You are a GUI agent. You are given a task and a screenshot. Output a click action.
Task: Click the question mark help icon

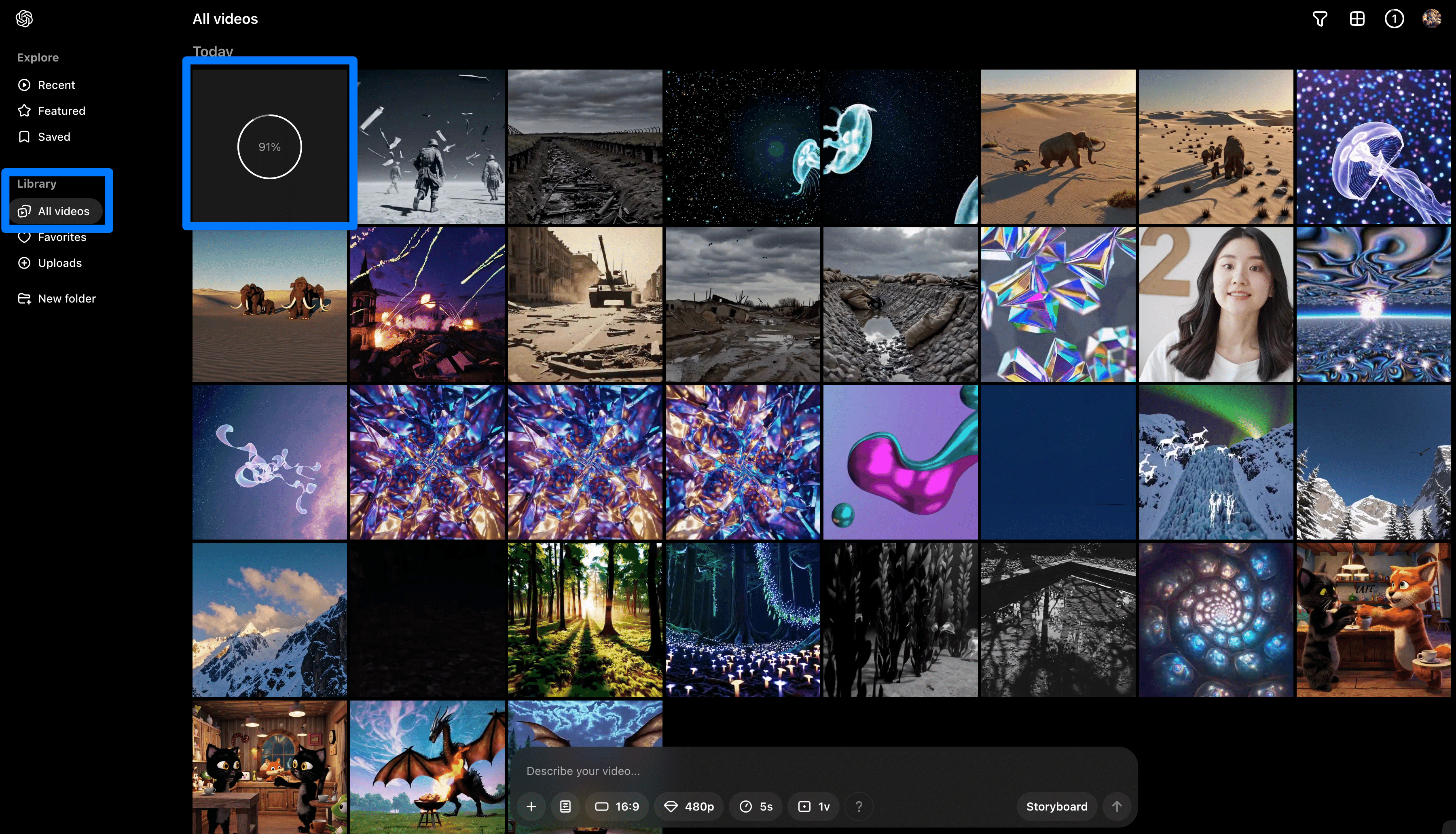pyautogui.click(x=859, y=806)
